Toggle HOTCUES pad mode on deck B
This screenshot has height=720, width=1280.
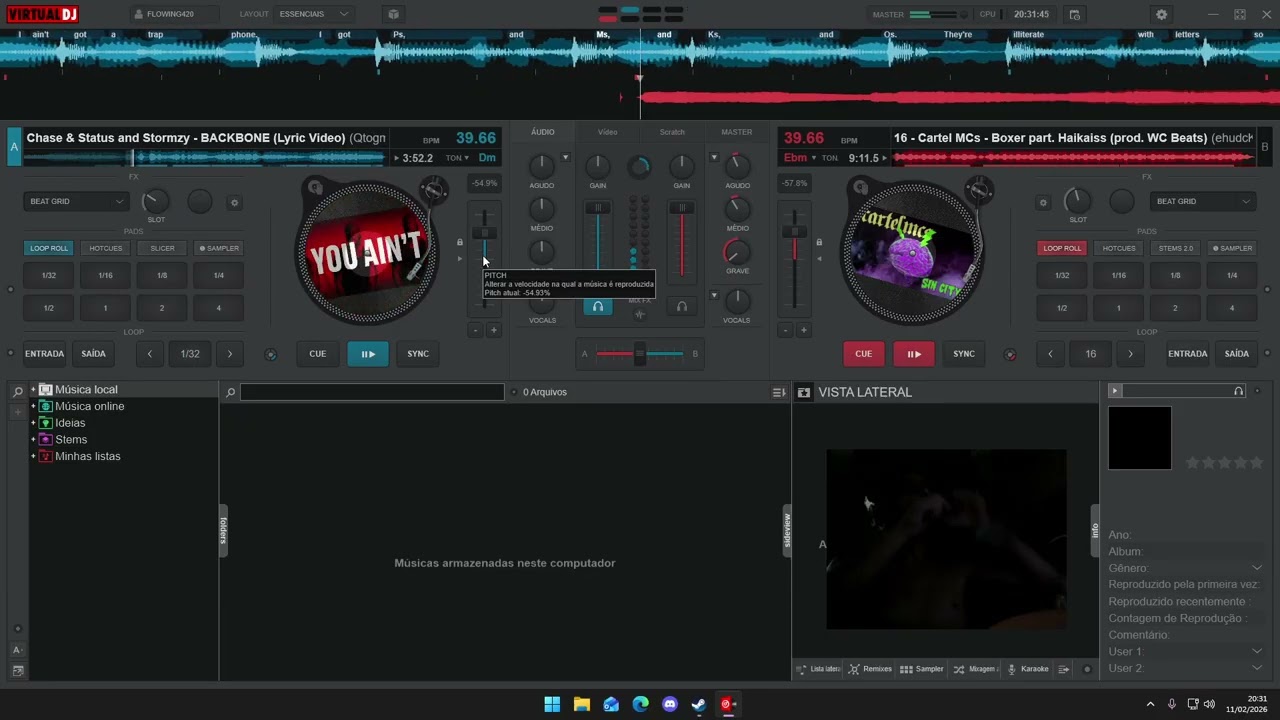tap(1119, 248)
